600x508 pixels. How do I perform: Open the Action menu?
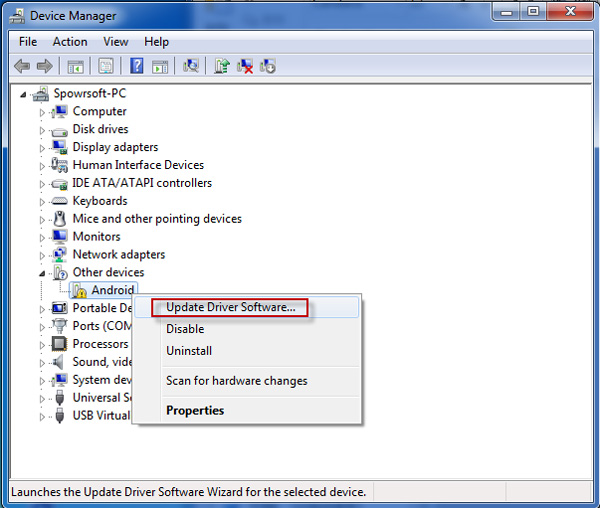[70, 41]
